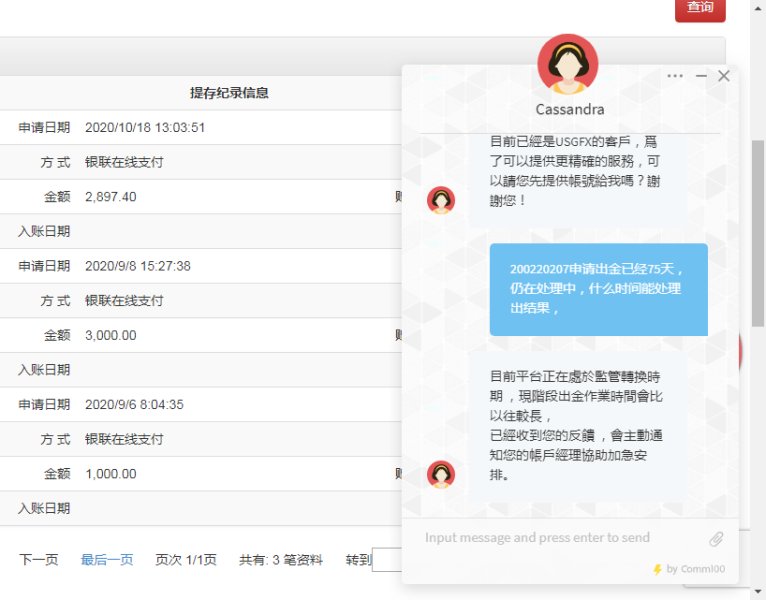Close the Cassandra chat widget
The image size is (766, 600).
724,76
